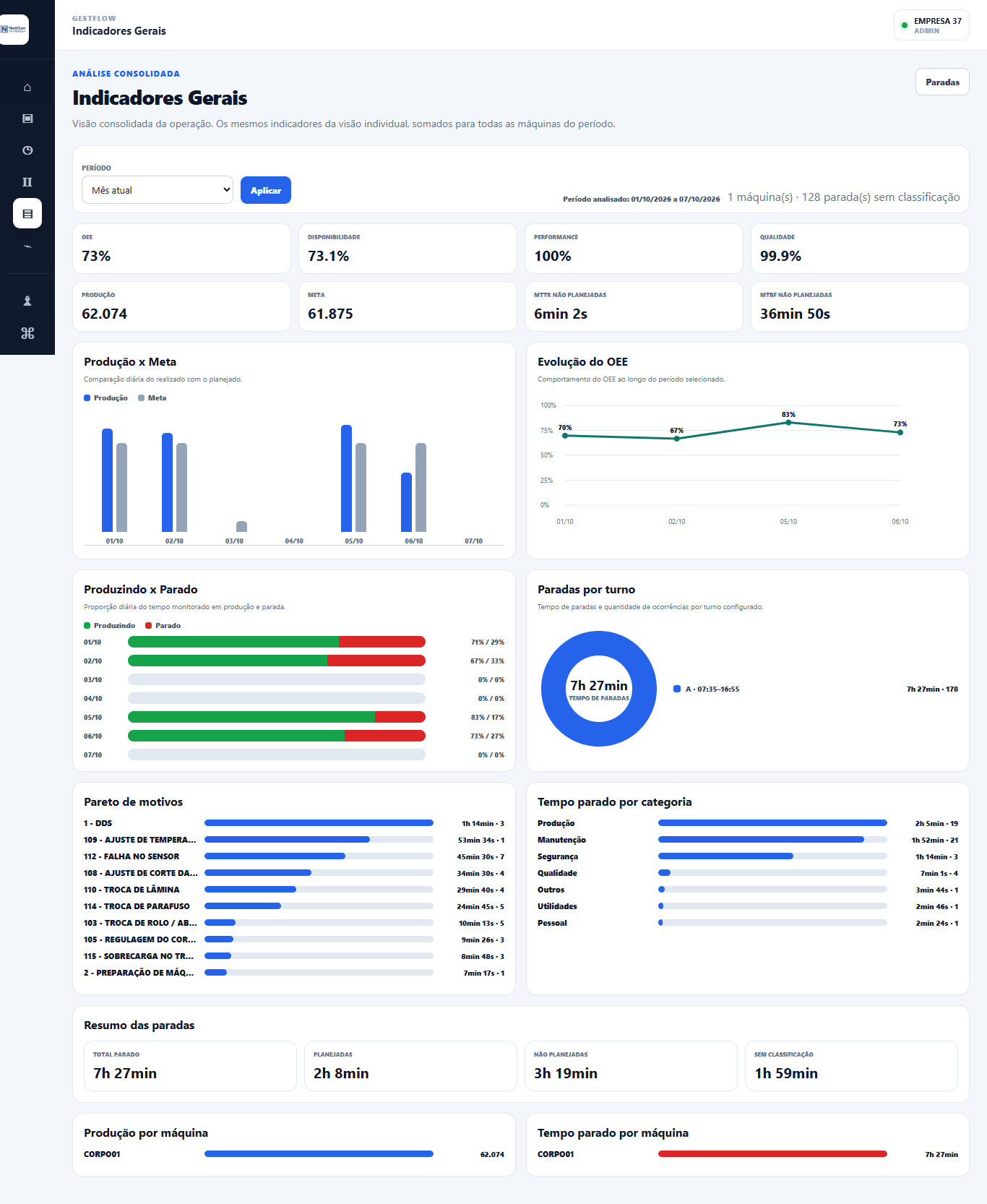Click the Manutenção category row

pos(748,840)
